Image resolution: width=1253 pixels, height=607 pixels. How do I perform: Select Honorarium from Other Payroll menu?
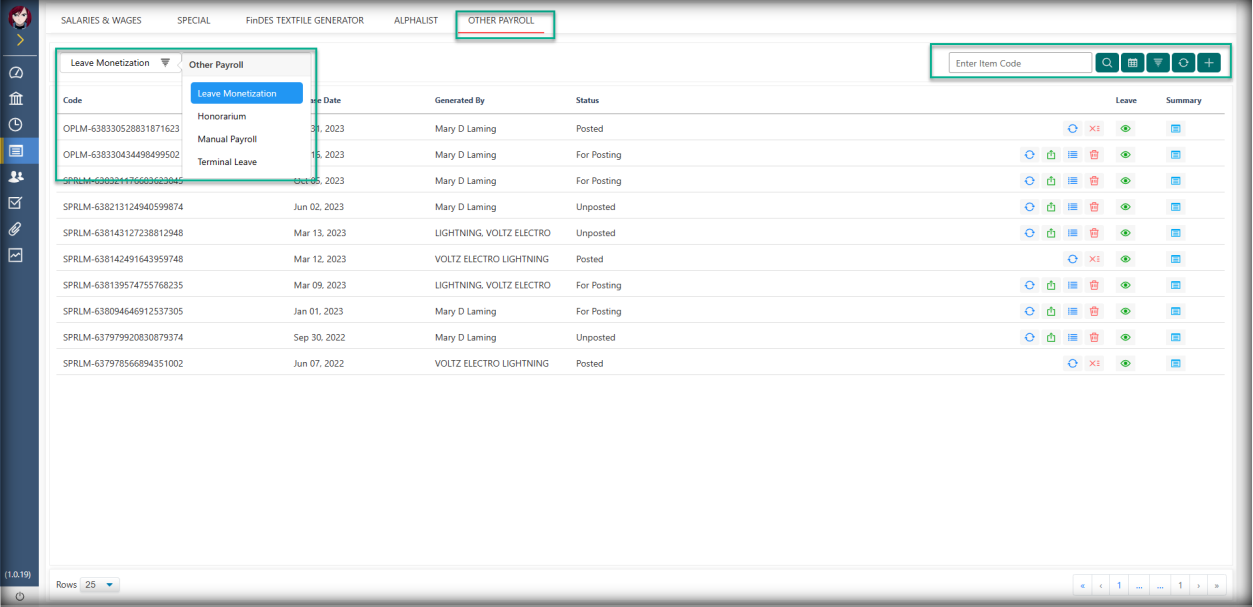tap(221, 117)
